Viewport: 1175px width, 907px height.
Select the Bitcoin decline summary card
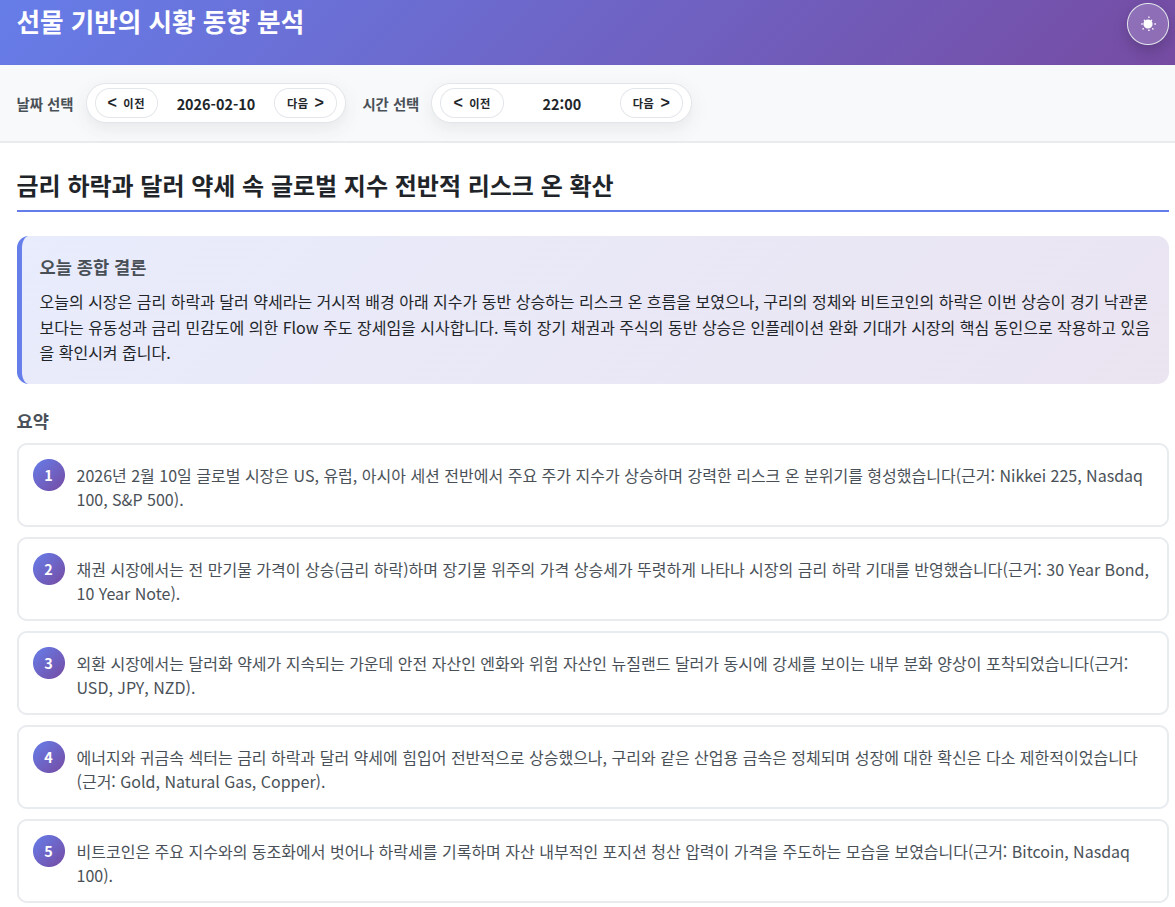pyautogui.click(x=592, y=861)
